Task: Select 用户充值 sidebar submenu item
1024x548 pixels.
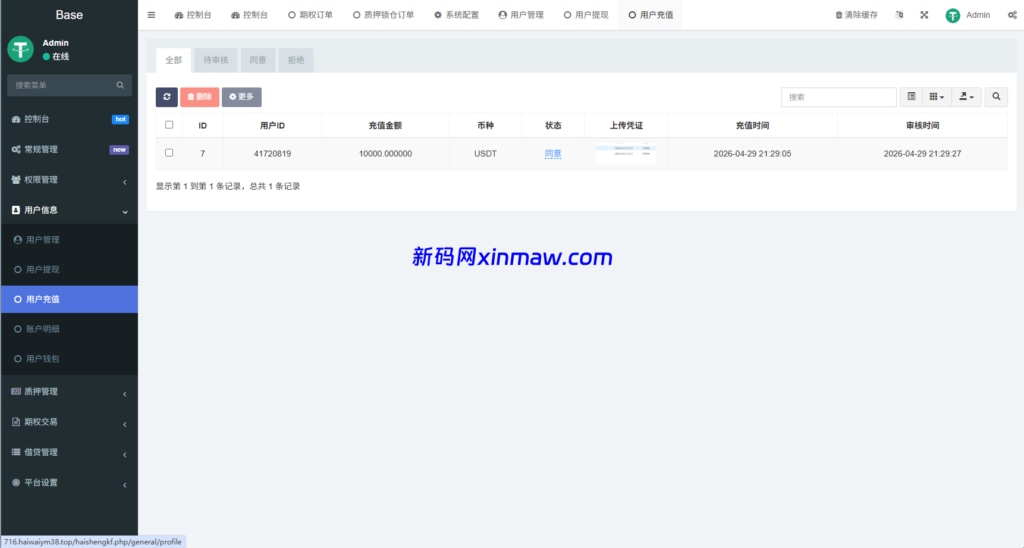Action: 69,299
